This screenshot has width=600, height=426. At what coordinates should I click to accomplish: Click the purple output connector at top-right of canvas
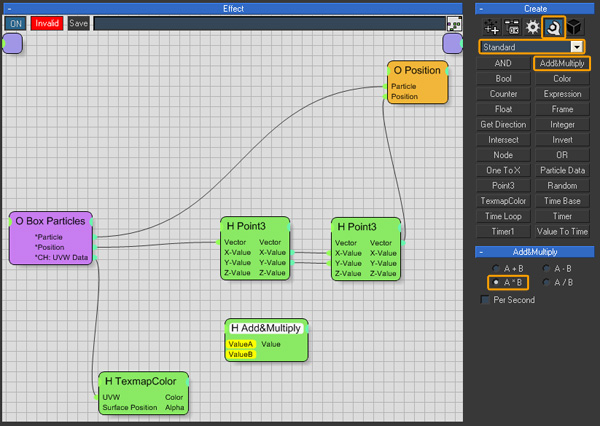(453, 43)
